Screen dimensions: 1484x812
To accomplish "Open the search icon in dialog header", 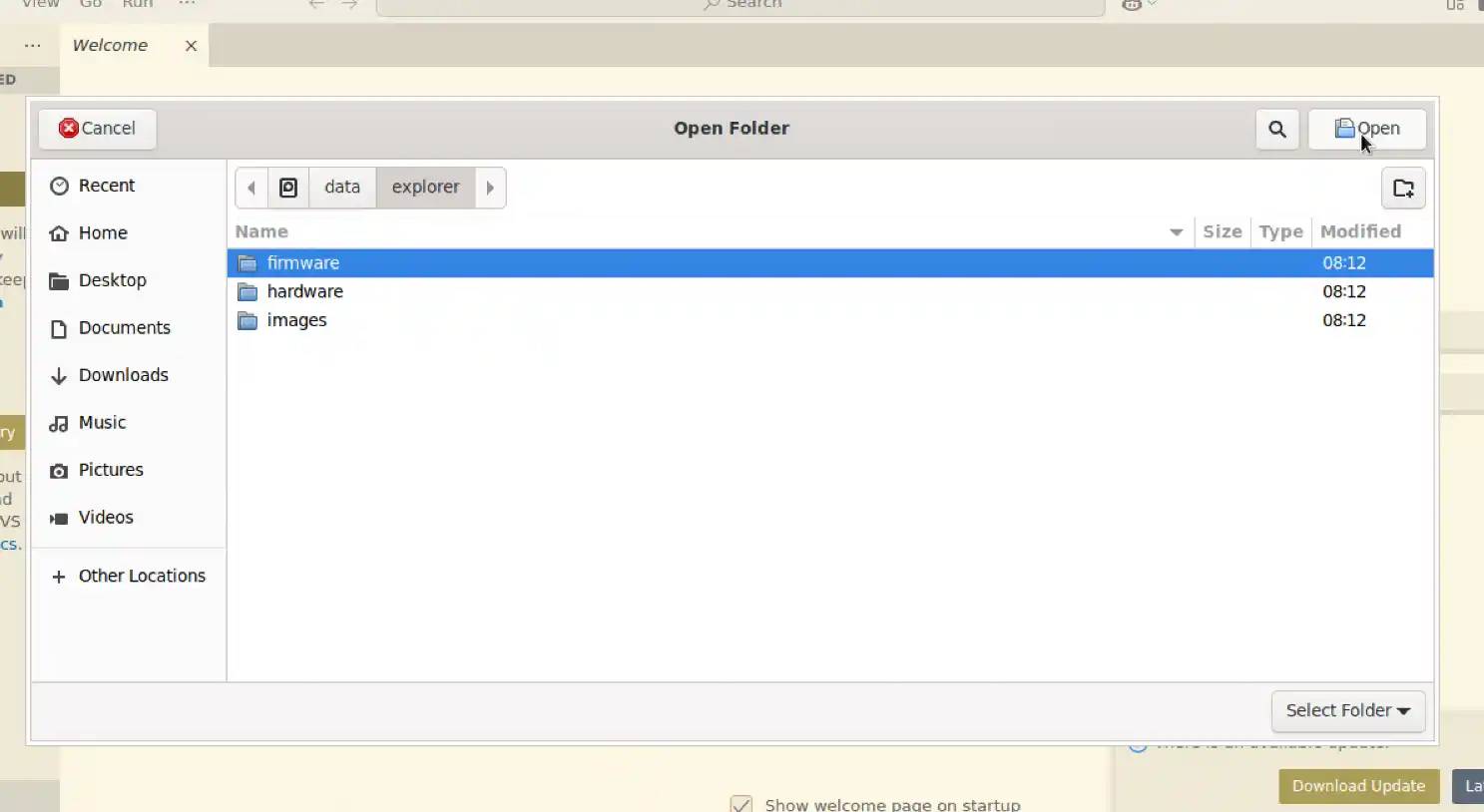I will click(1277, 129).
